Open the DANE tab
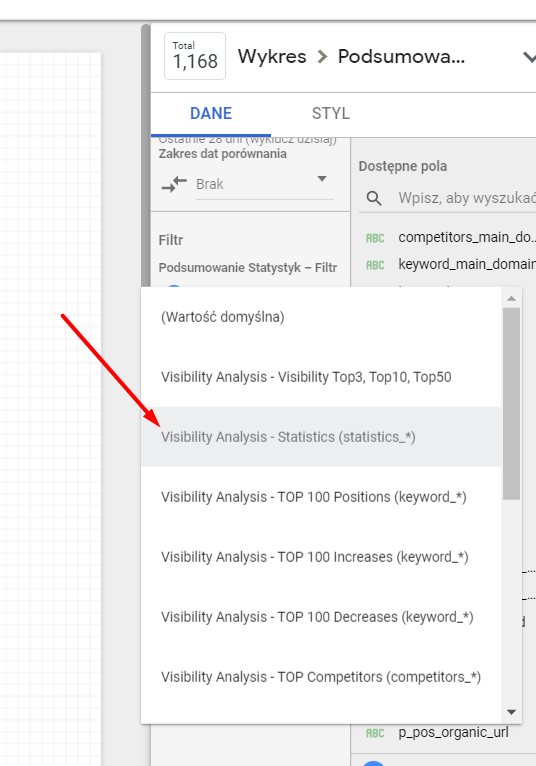 (x=211, y=113)
